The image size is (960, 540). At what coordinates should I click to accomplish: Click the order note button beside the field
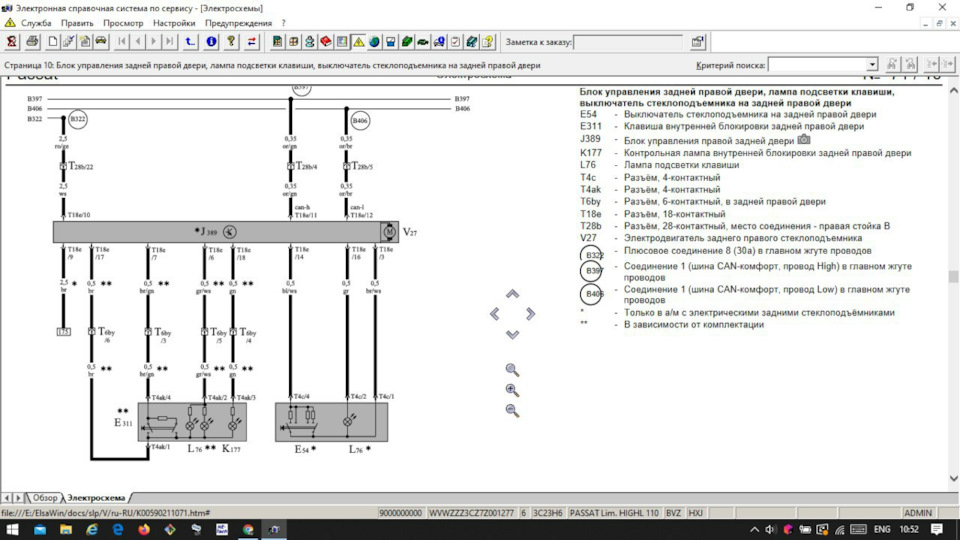coord(697,42)
